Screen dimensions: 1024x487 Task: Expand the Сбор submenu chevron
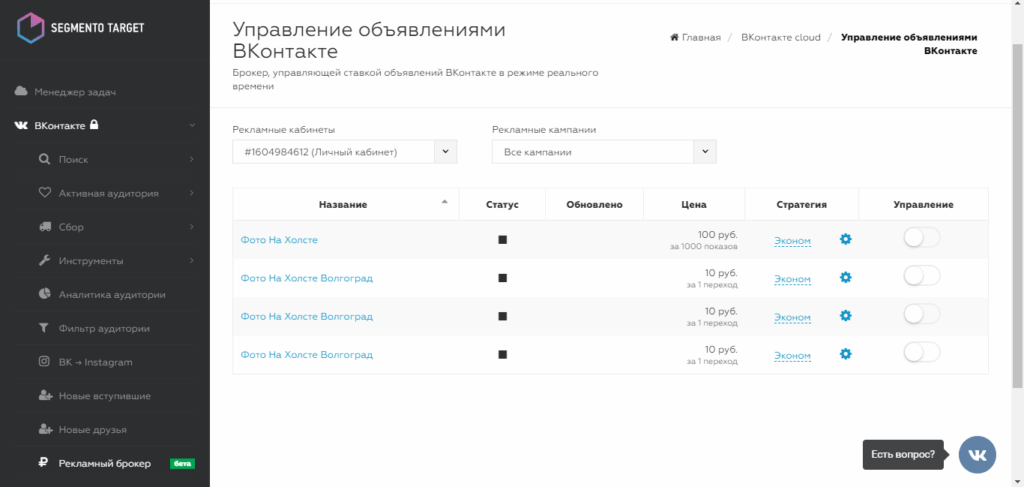[192, 227]
